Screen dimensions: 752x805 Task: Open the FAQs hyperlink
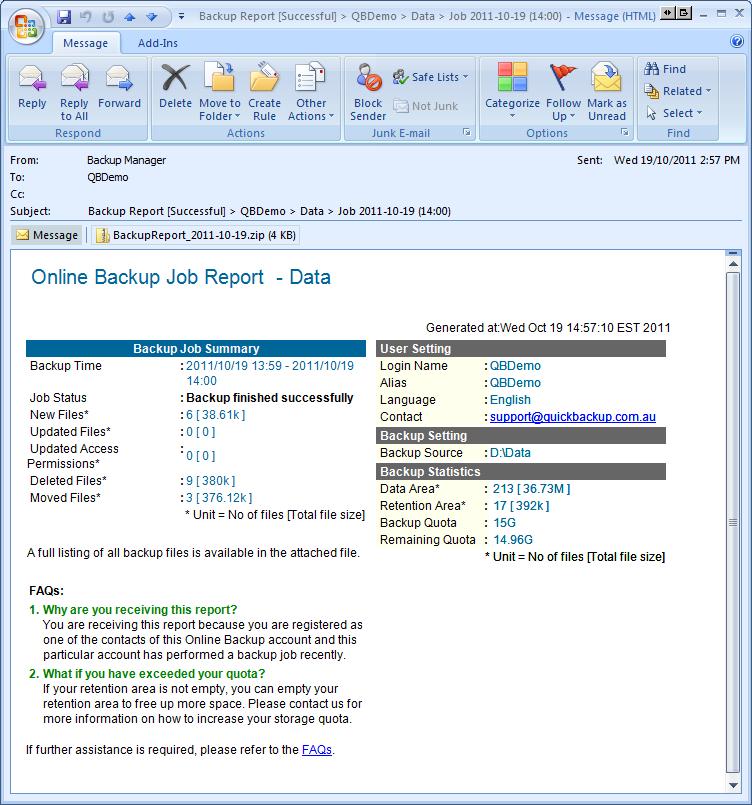317,750
